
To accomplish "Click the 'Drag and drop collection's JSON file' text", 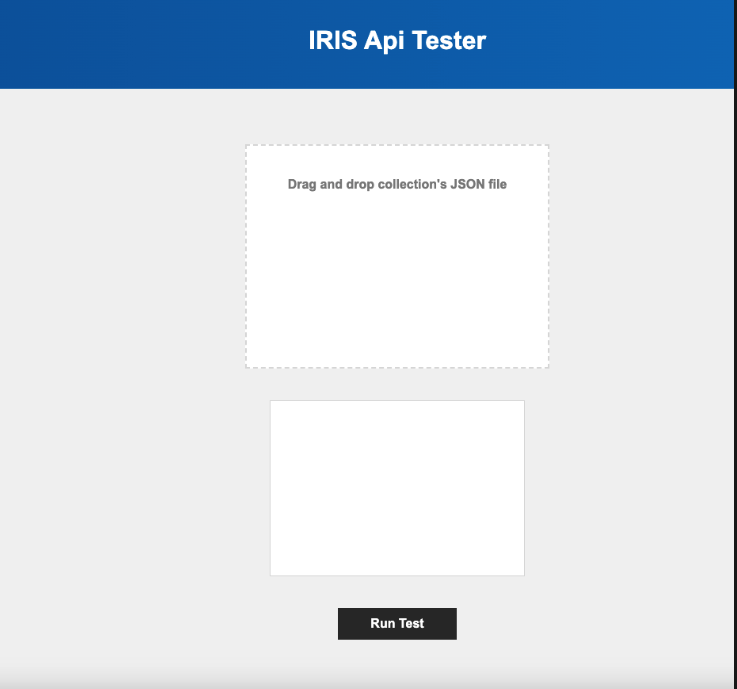I will coord(397,184).
